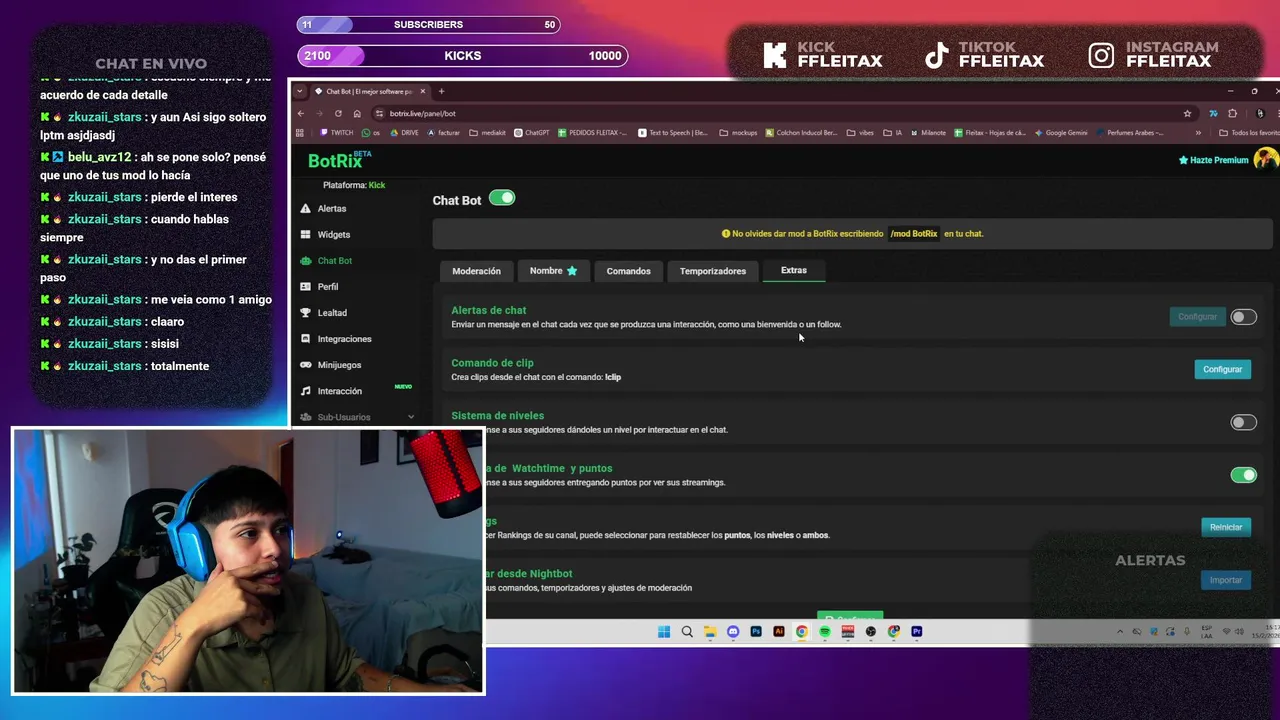The image size is (1280, 720).
Task: Open the Lealtad trophy icon
Action: tap(306, 312)
